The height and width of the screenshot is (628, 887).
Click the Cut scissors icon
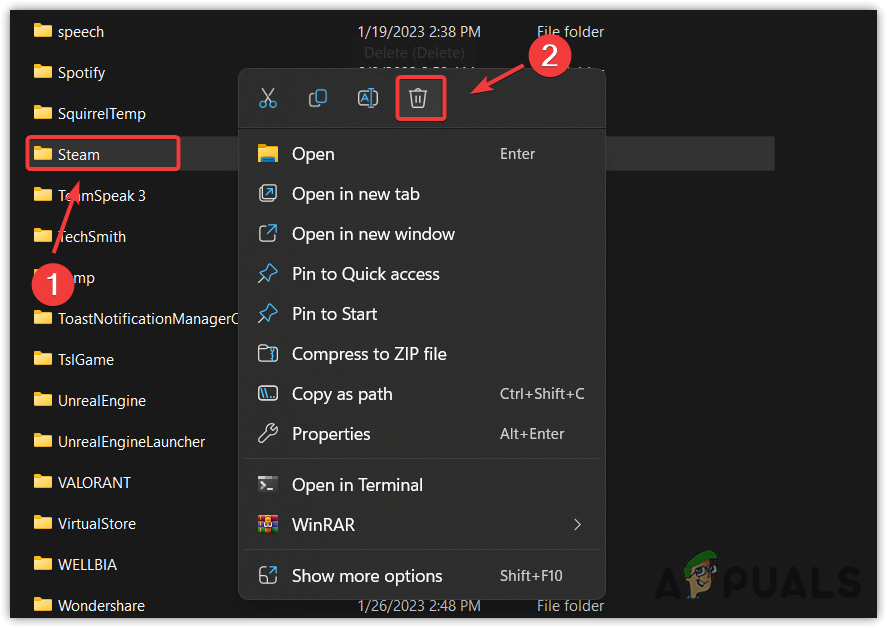tap(268, 98)
